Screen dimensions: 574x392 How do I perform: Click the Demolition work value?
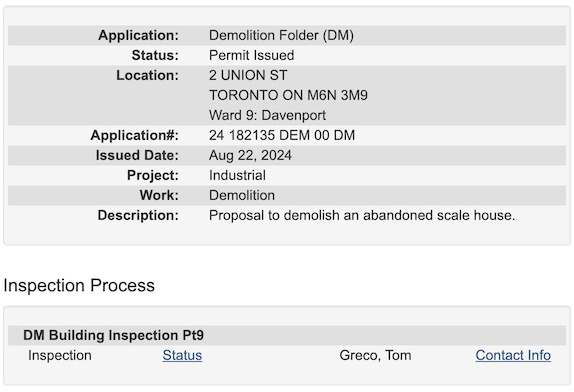242,195
